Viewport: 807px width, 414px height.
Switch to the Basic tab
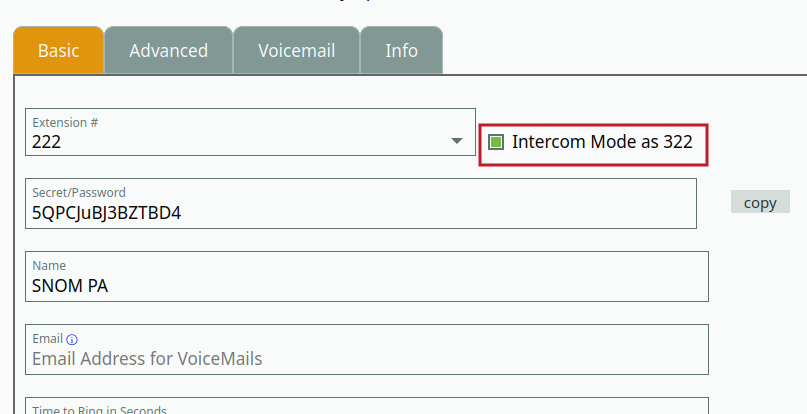[58, 50]
